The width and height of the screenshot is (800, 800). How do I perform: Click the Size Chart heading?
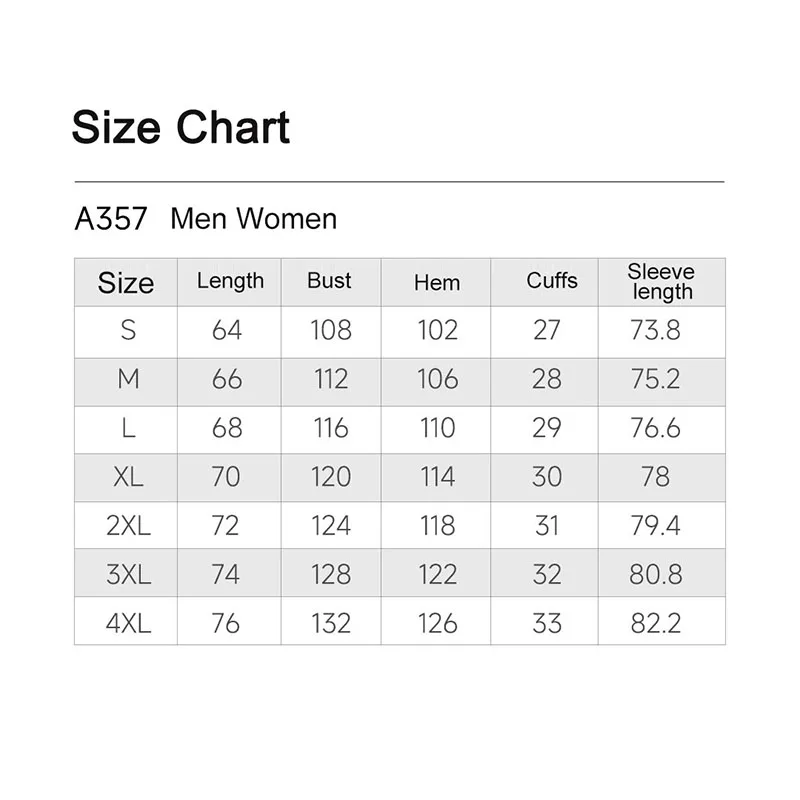[181, 129]
